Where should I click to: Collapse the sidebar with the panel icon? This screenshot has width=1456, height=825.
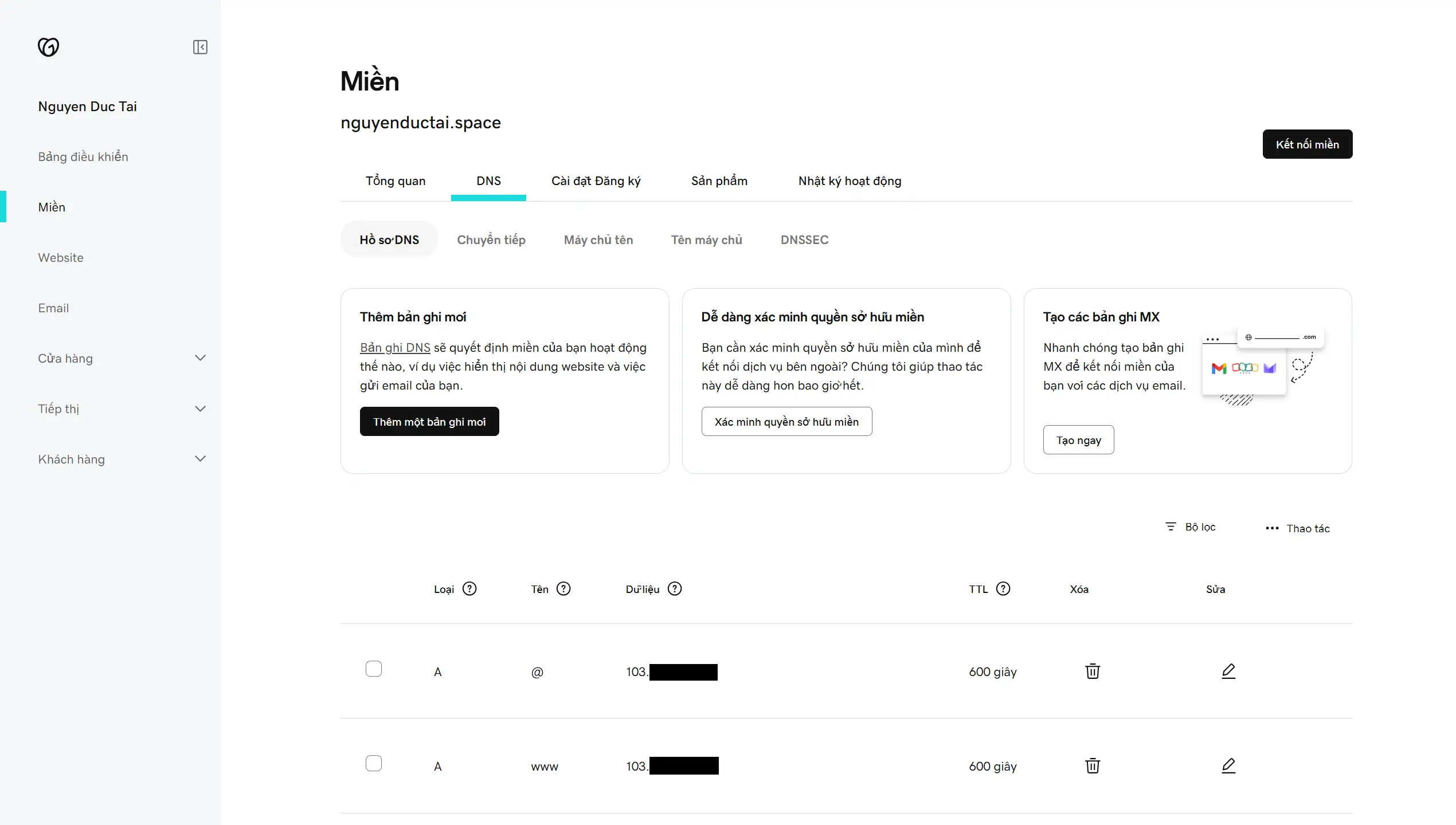tap(200, 47)
